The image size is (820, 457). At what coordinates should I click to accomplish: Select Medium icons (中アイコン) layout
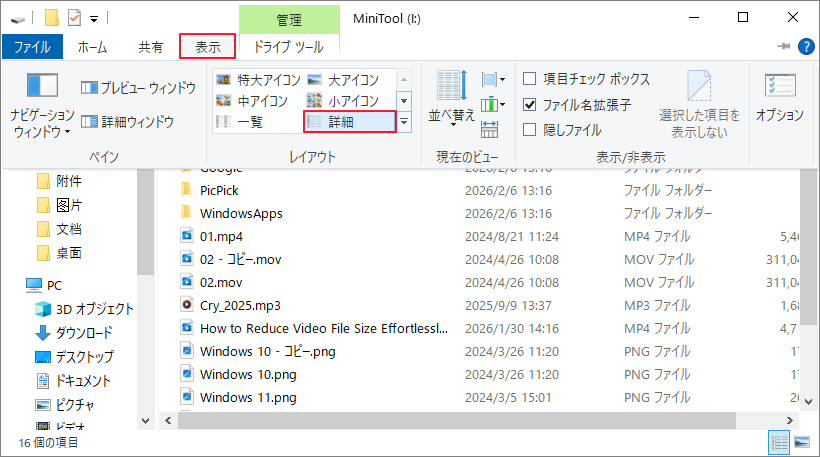(x=252, y=100)
